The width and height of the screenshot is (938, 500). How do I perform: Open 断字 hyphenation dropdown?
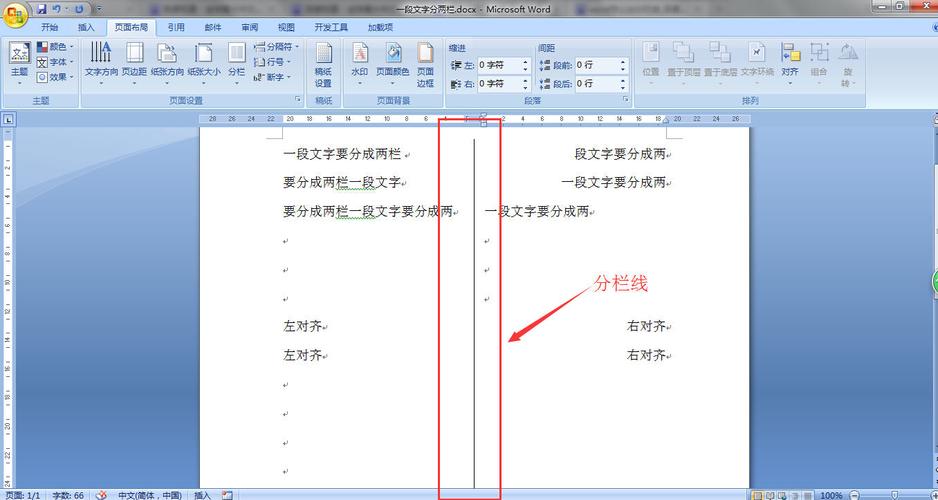tap(272, 77)
